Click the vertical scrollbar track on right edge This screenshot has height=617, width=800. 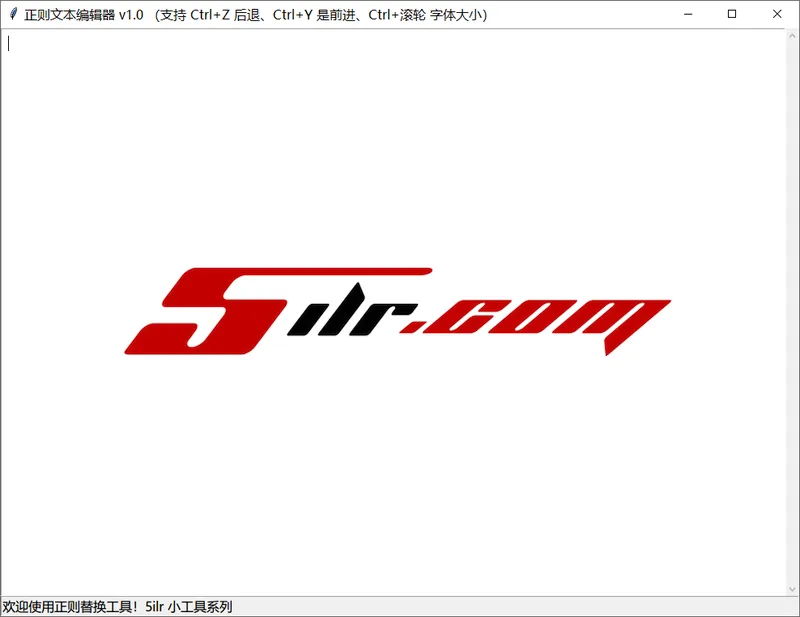(792, 300)
